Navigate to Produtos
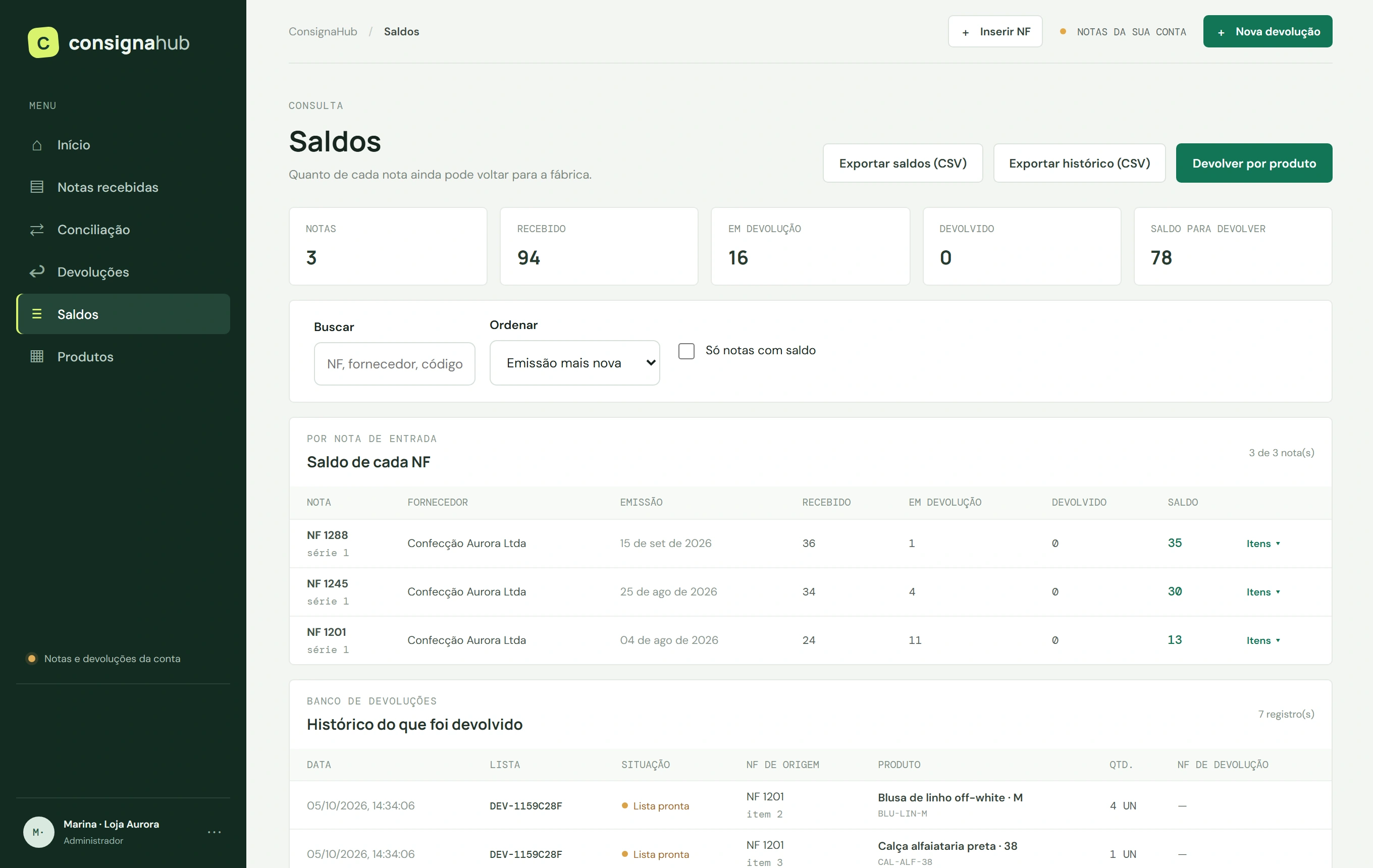 coord(123,357)
